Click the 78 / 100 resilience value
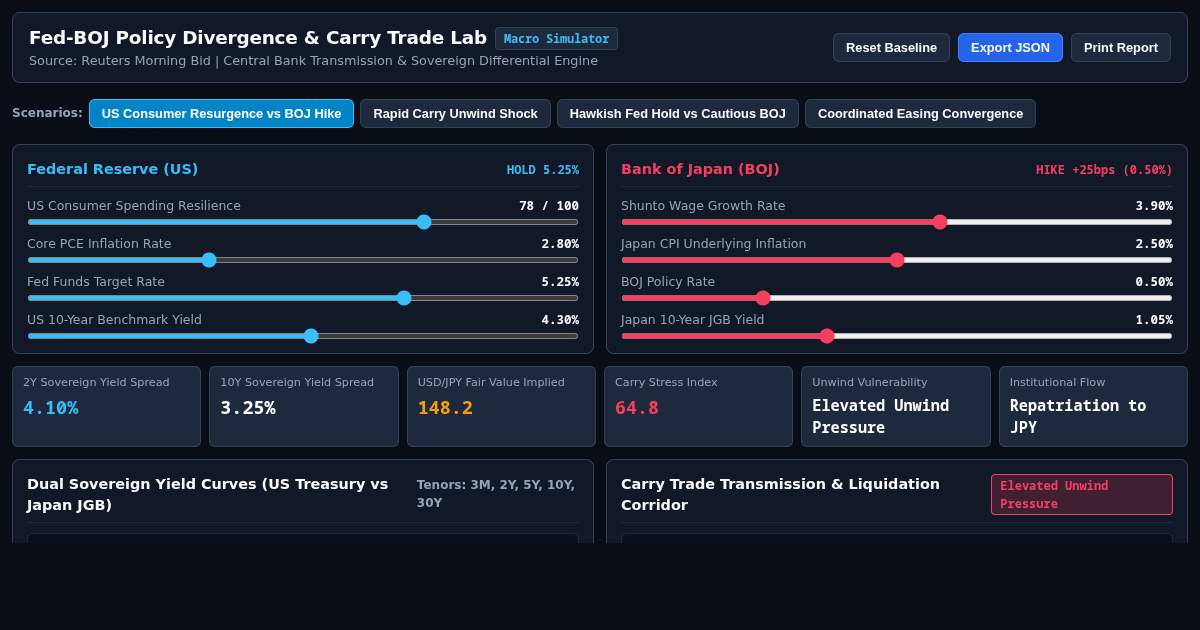Image resolution: width=1200 pixels, height=630 pixels. tap(549, 206)
